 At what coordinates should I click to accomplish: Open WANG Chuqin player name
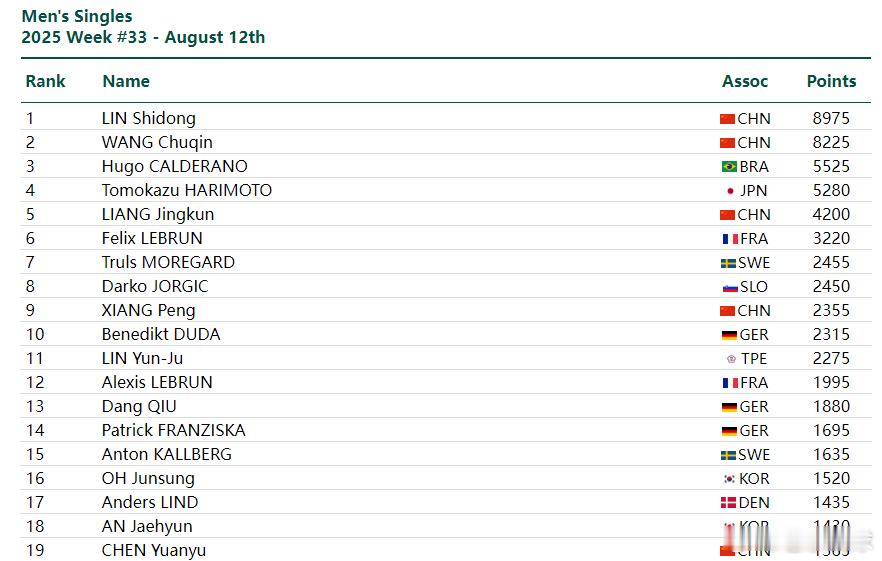pyautogui.click(x=157, y=142)
